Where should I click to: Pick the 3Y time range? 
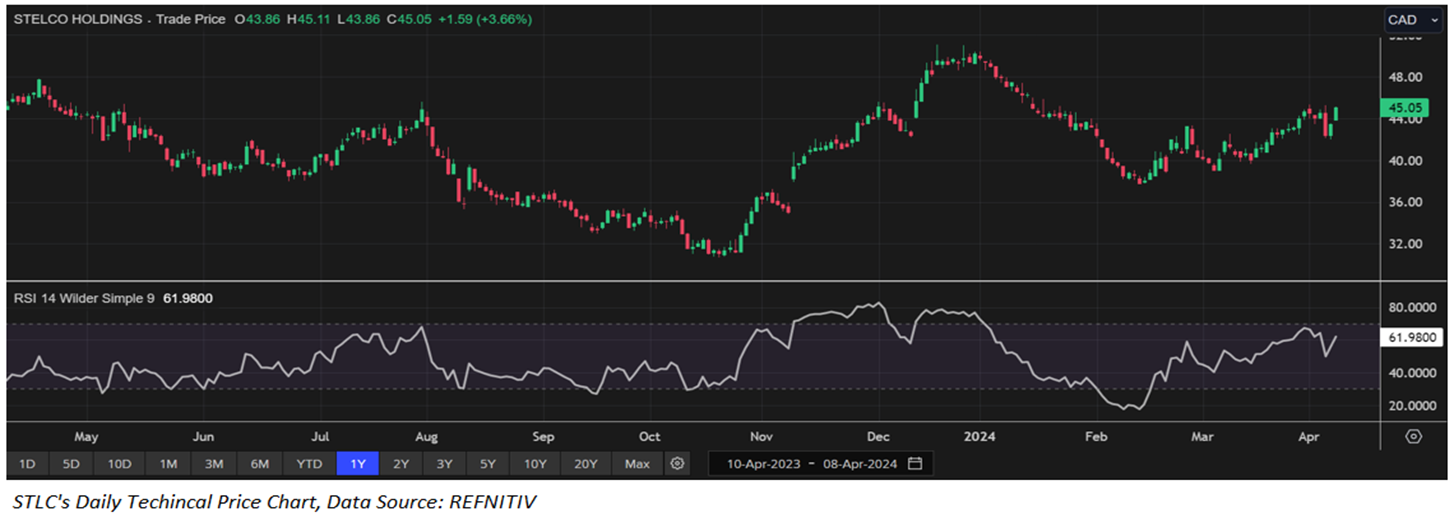click(x=443, y=464)
